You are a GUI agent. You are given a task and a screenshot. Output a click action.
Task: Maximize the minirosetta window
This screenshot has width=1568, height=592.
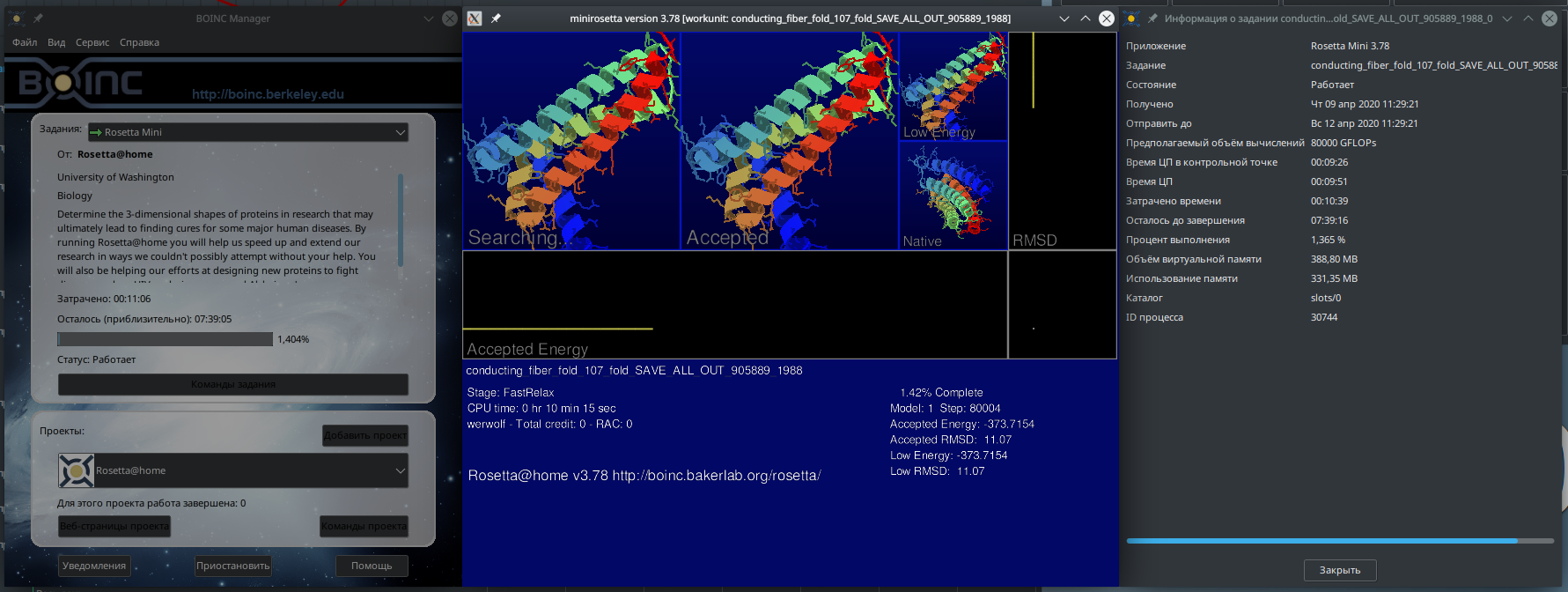coord(1085,18)
